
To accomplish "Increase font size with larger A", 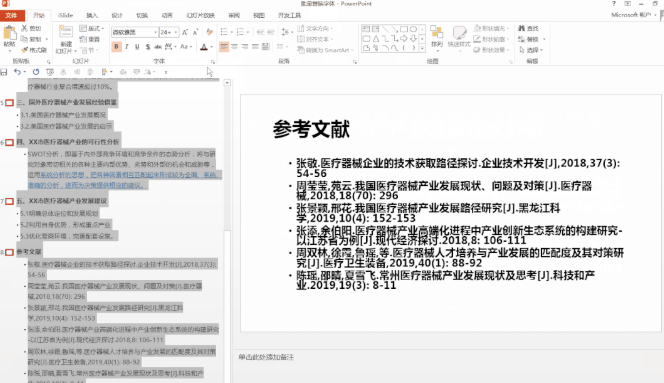I will pos(185,32).
